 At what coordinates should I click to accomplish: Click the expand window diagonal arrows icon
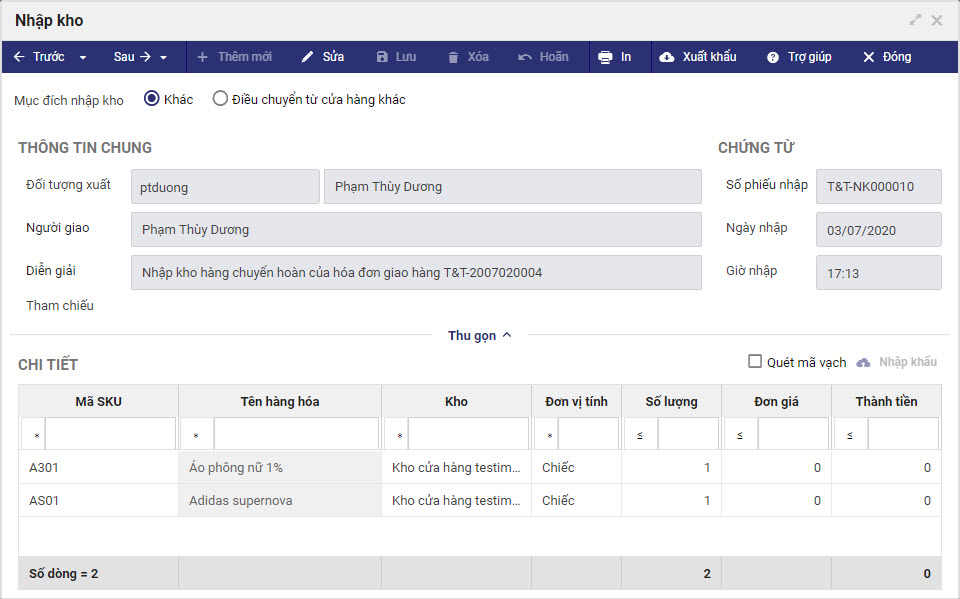(x=915, y=20)
